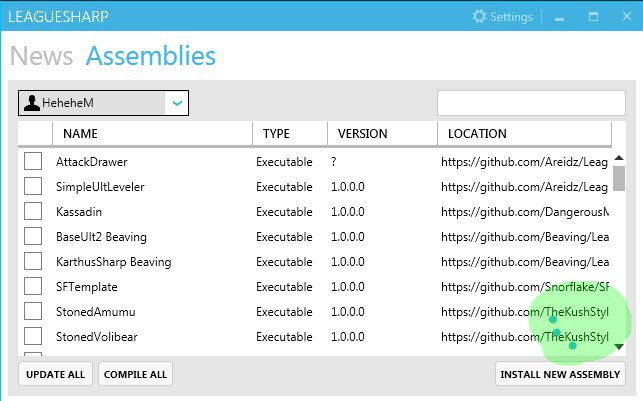This screenshot has width=643, height=401.
Task: Open Settings via the gear icon
Action: (479, 16)
